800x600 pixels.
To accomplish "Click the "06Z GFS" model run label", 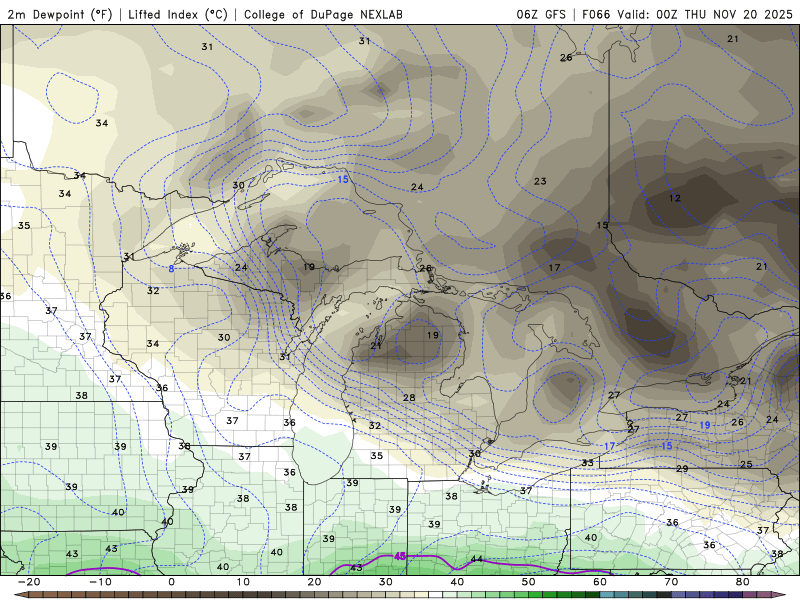I will click(541, 15).
